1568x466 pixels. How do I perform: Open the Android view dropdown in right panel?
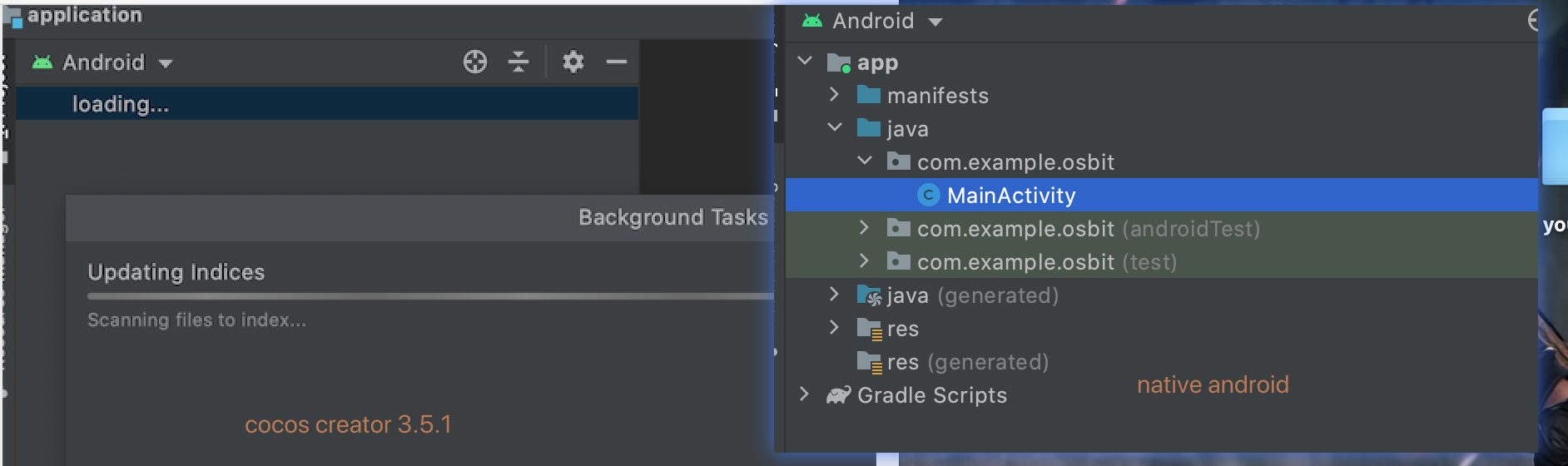point(935,22)
